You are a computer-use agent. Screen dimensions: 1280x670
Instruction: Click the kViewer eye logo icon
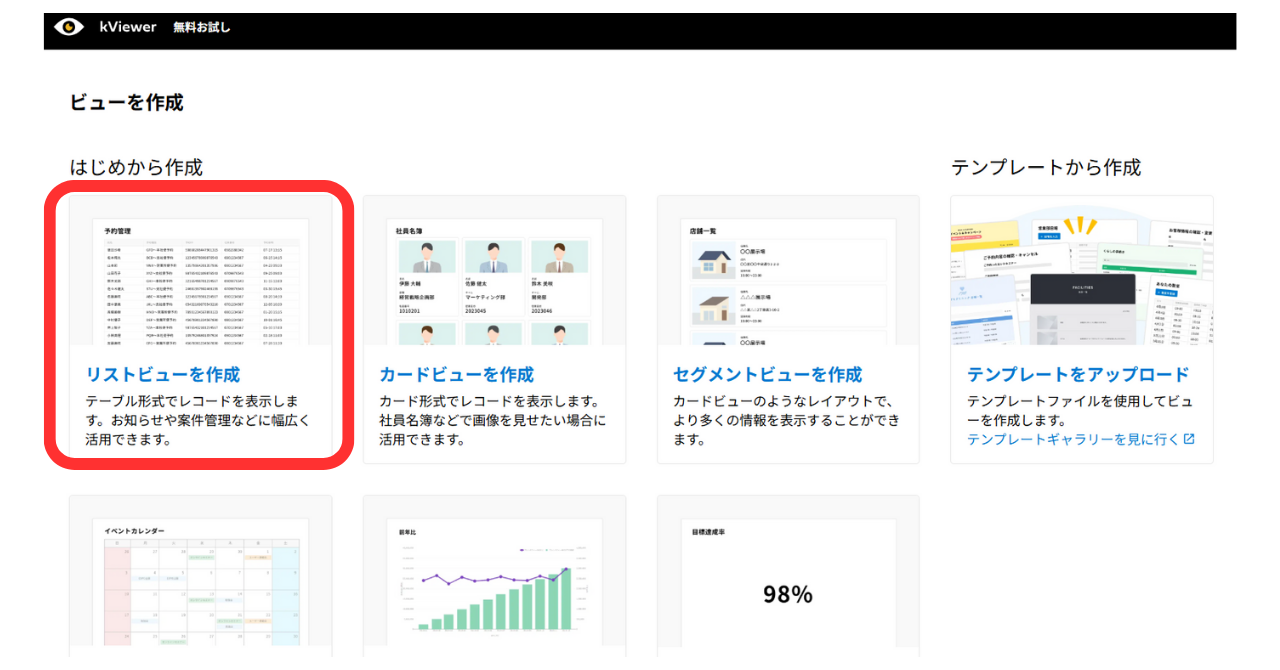click(x=68, y=28)
